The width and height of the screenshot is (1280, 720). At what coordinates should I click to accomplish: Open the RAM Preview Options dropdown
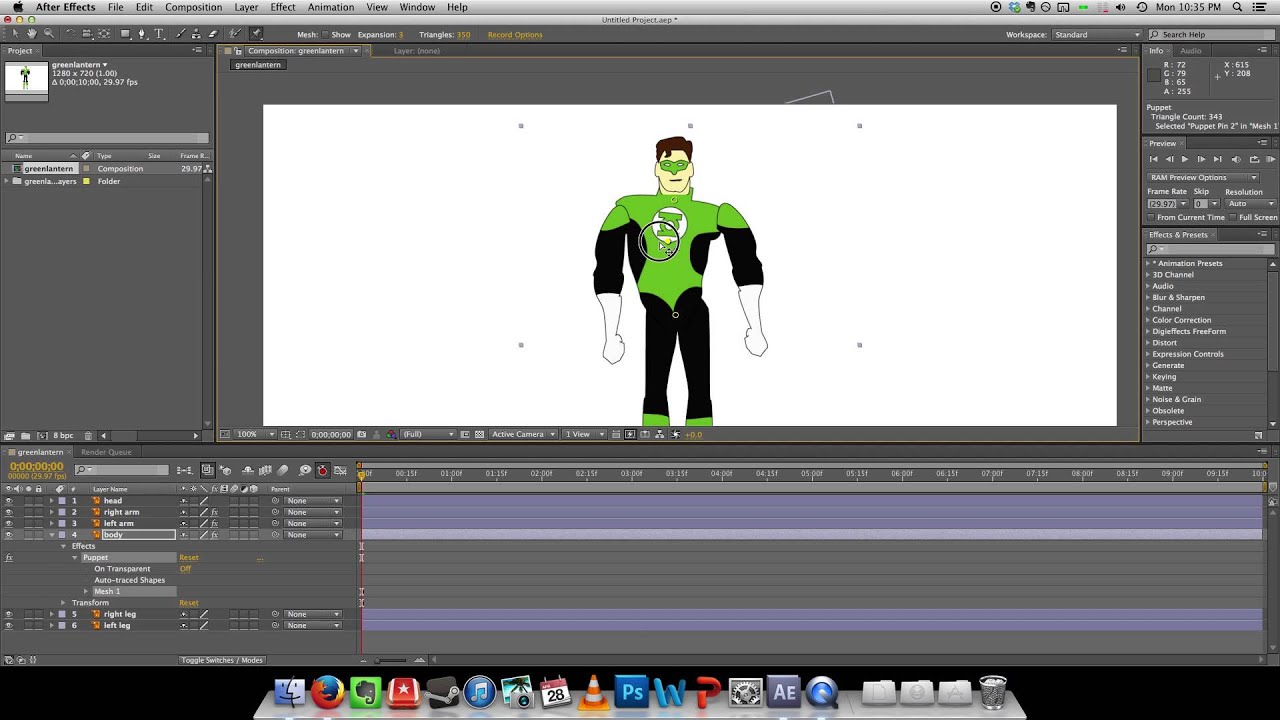coord(1203,177)
